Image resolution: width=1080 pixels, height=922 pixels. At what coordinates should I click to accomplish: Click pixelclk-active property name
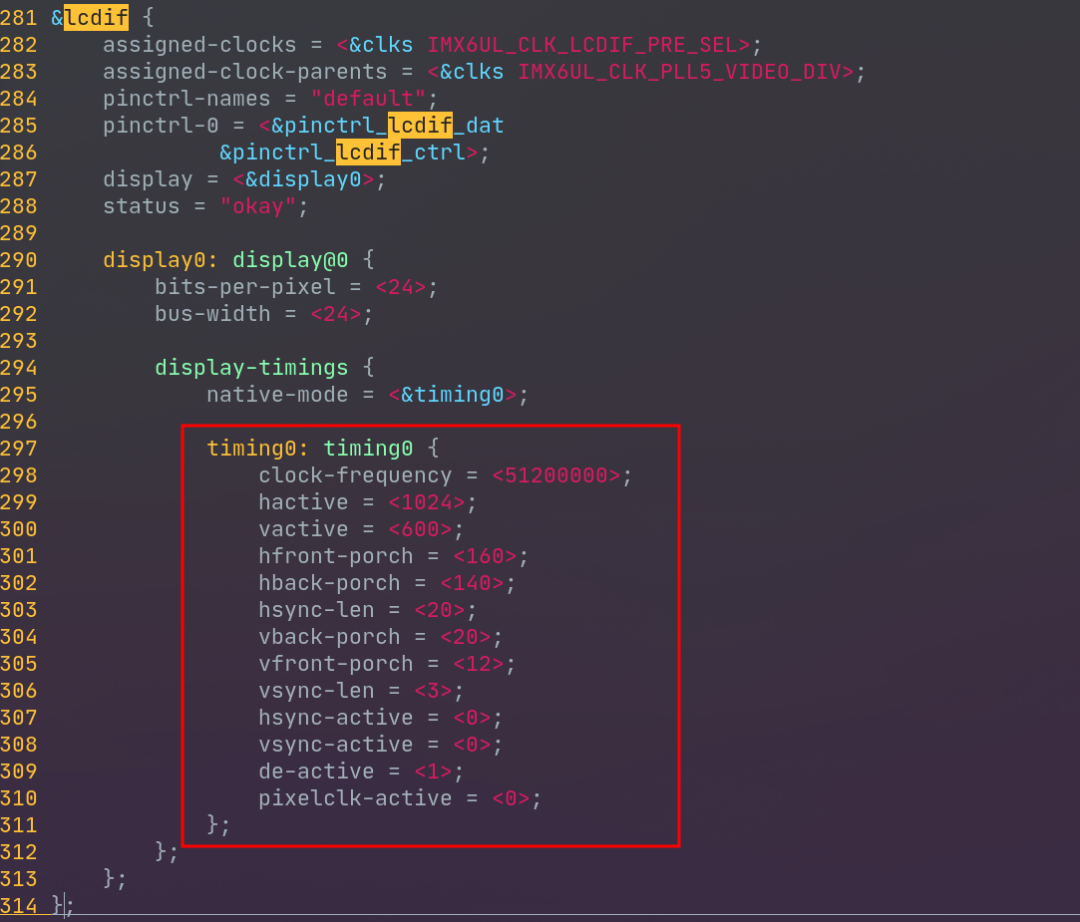[355, 798]
